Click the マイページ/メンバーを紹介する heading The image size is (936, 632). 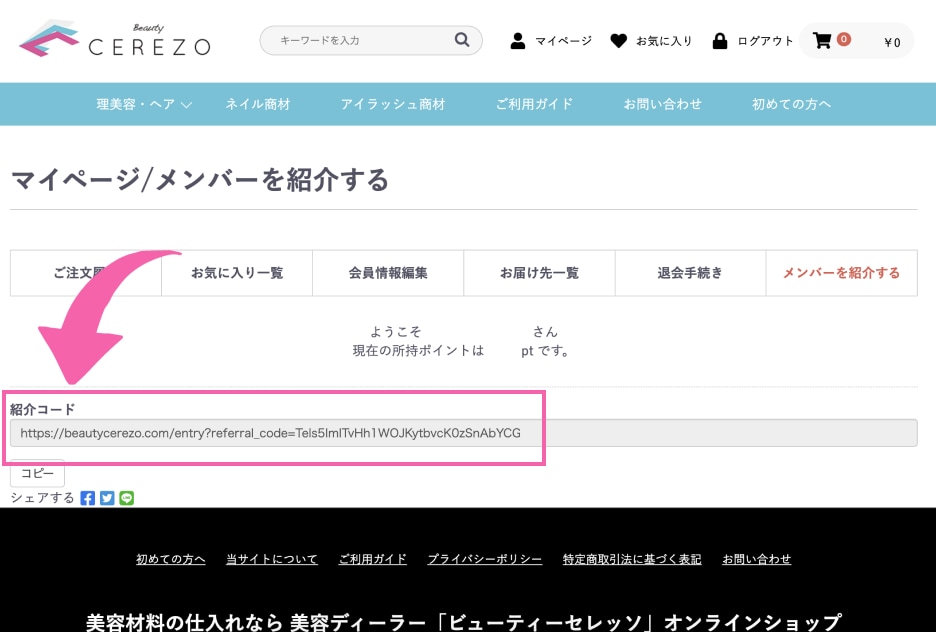[200, 180]
